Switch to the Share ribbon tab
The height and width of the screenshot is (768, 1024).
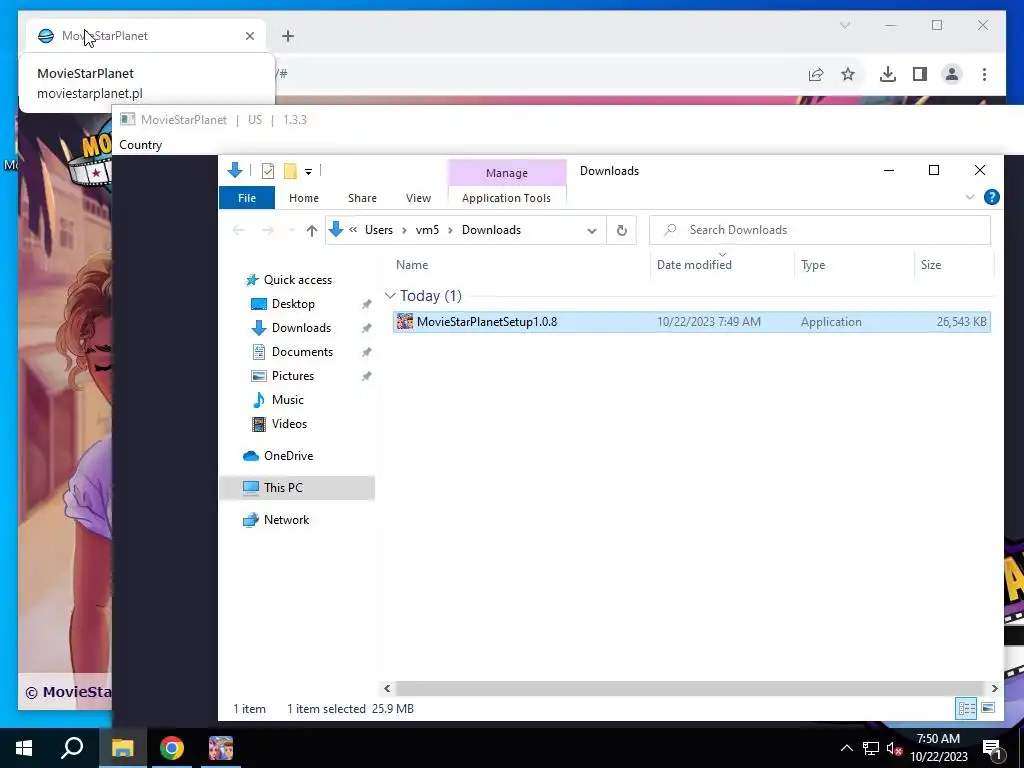point(362,198)
